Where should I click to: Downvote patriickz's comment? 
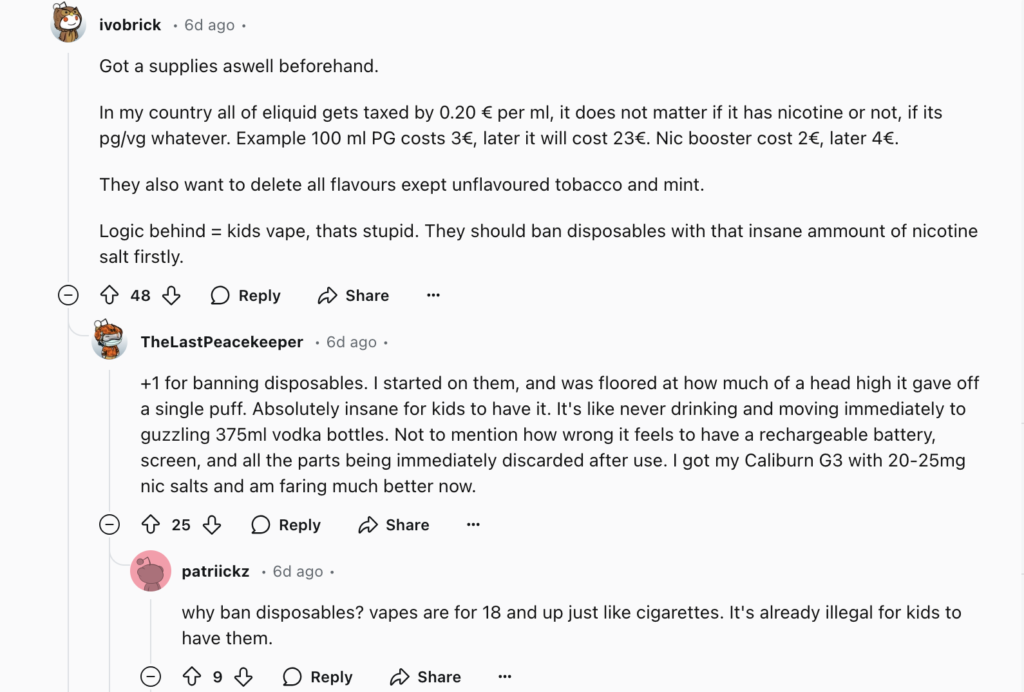243,677
